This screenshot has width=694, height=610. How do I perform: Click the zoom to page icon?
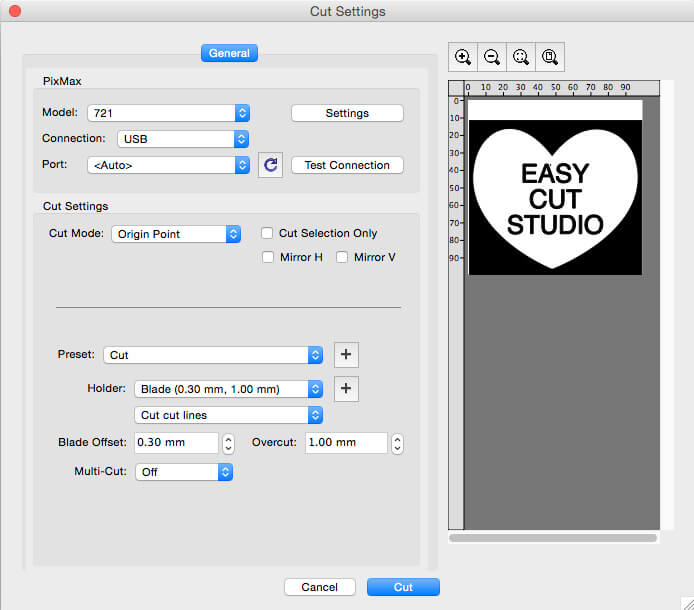click(549, 58)
